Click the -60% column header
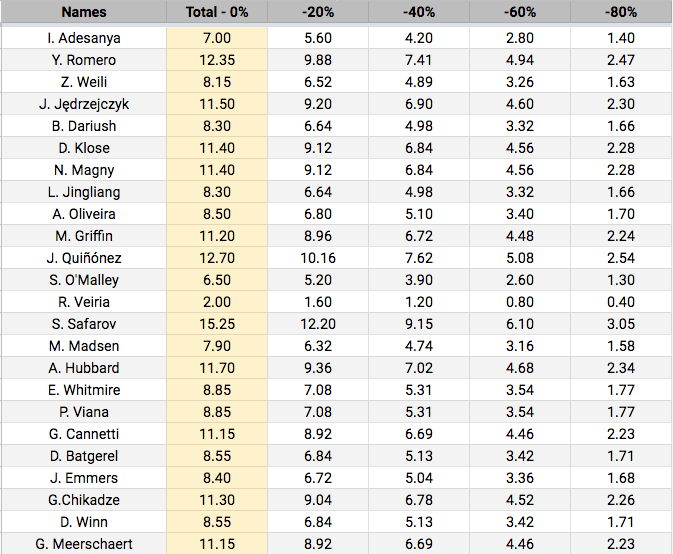 click(519, 13)
